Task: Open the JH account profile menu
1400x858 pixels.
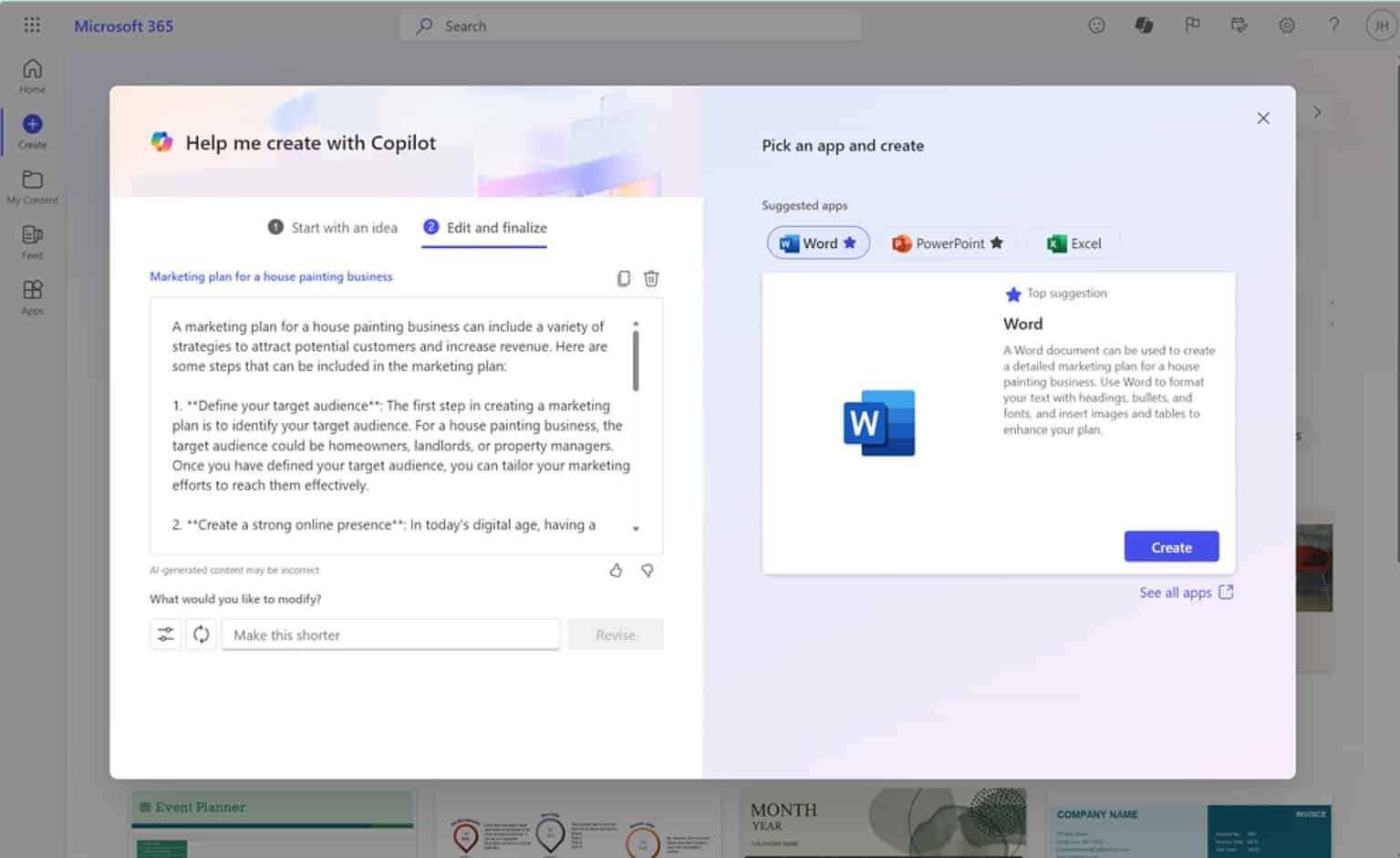Action: click(x=1381, y=26)
